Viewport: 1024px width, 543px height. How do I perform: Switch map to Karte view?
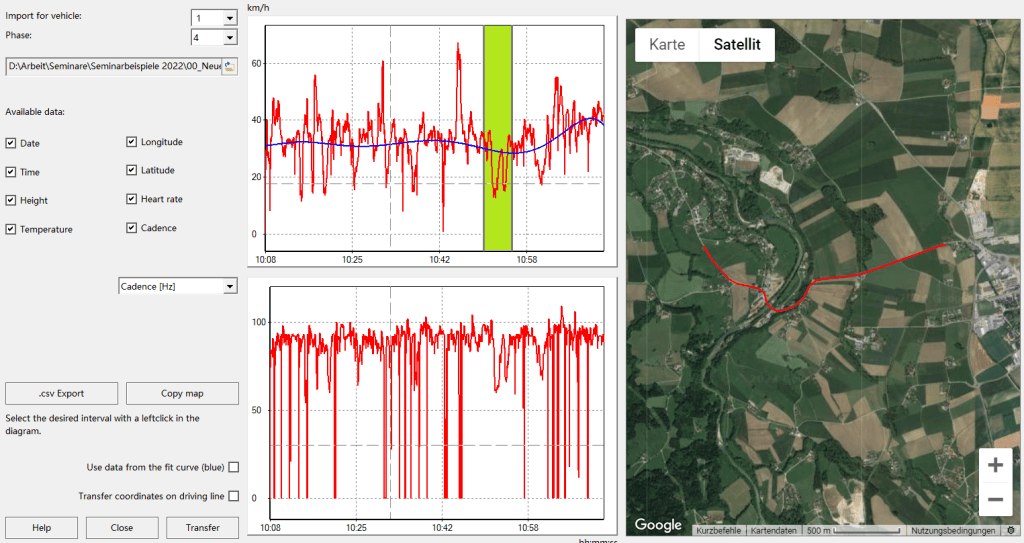tap(667, 44)
